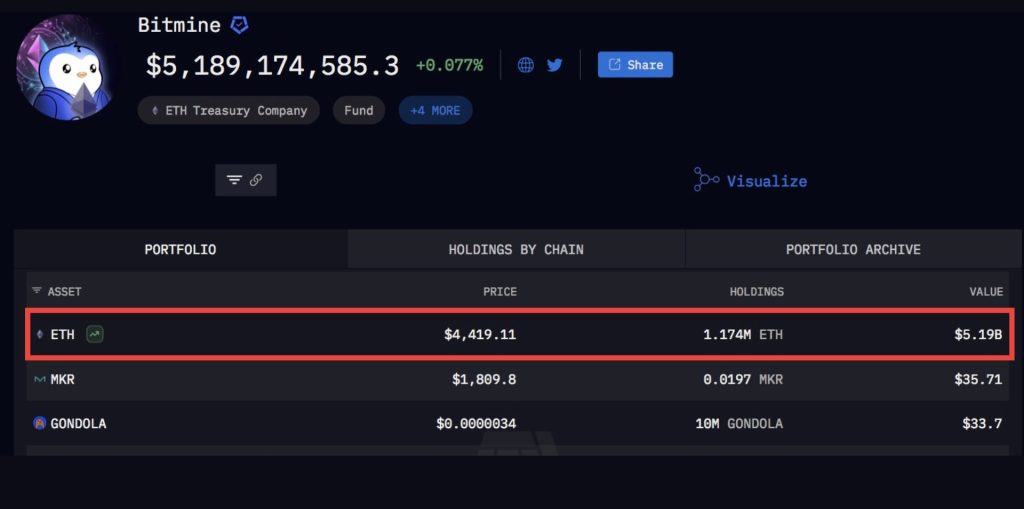Sort by the PRICE column header
1024x509 pixels.
click(x=500, y=291)
